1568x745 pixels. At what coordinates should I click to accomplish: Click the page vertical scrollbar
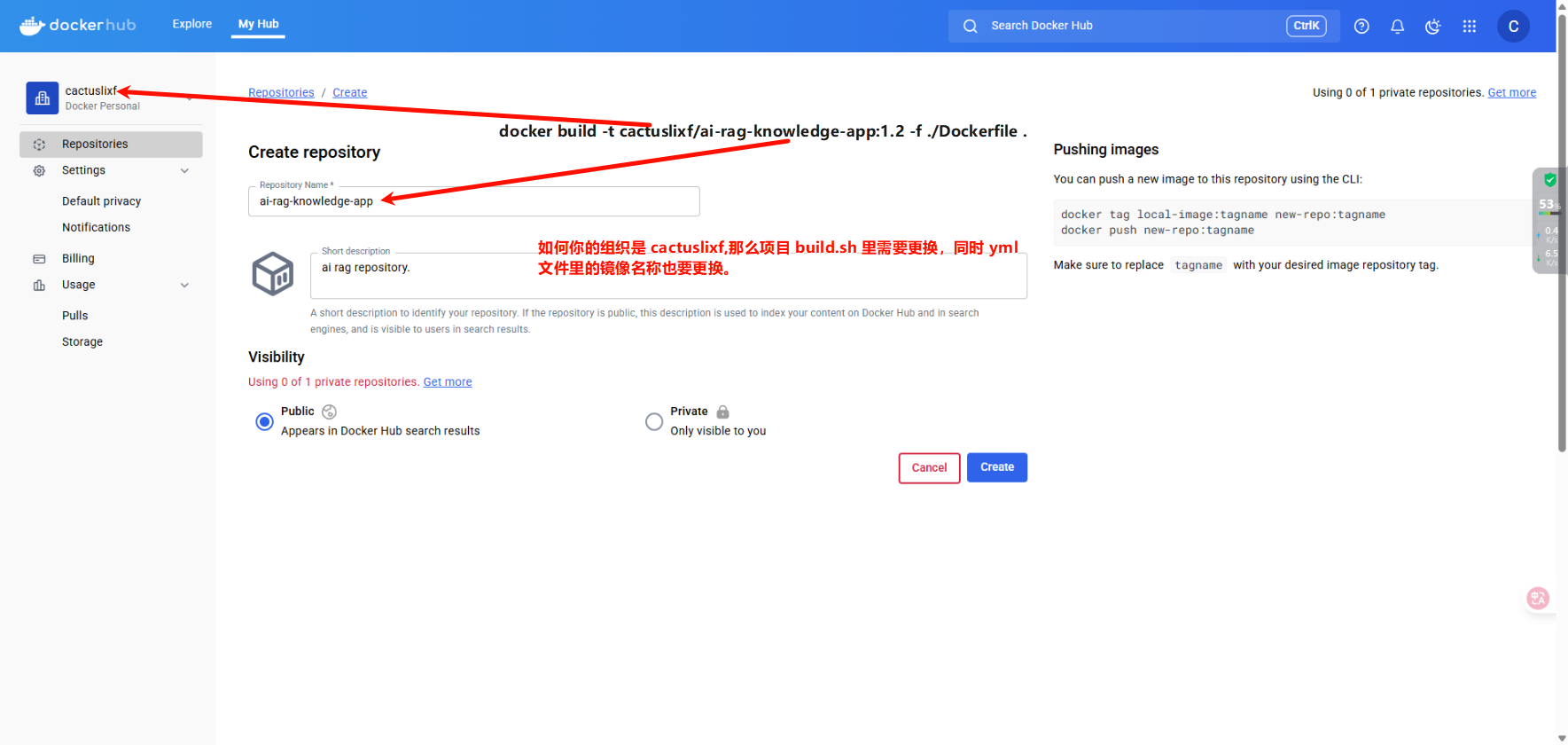click(x=1562, y=234)
